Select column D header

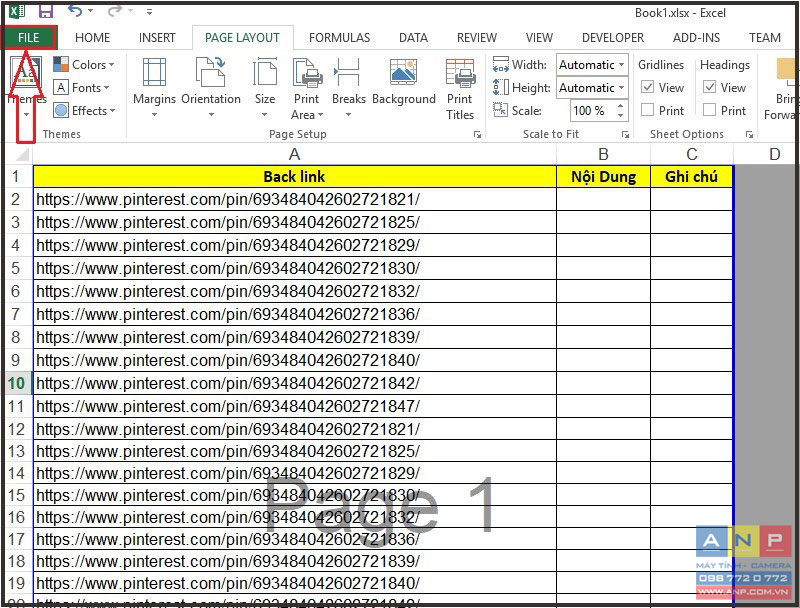pyautogui.click(x=774, y=154)
